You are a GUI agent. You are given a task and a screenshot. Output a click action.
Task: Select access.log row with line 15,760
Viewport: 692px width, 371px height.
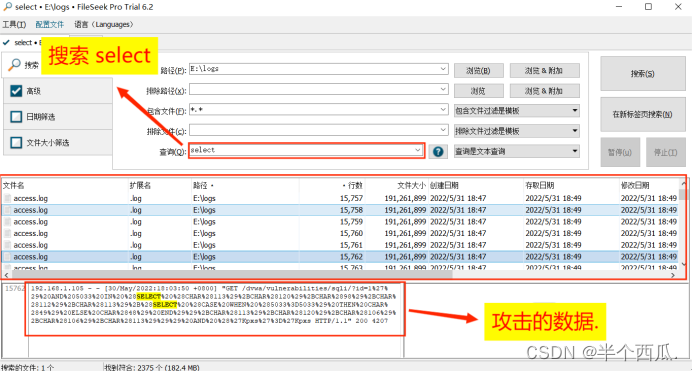pyautogui.click(x=340, y=233)
